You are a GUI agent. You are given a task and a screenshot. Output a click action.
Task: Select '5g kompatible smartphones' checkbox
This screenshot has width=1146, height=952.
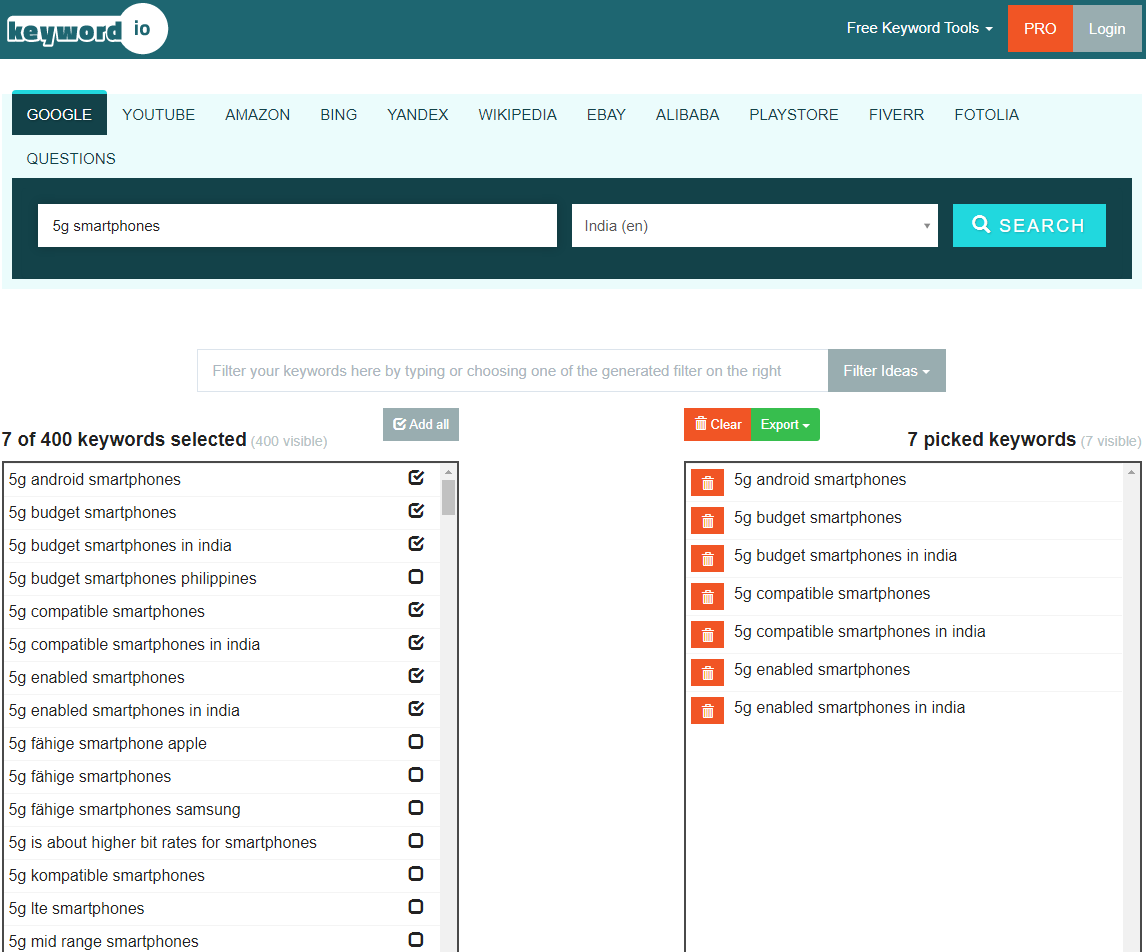pos(416,874)
